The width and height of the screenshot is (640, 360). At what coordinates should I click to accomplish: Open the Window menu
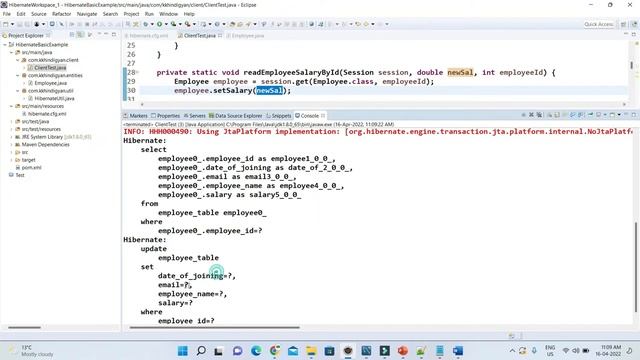(168, 14)
